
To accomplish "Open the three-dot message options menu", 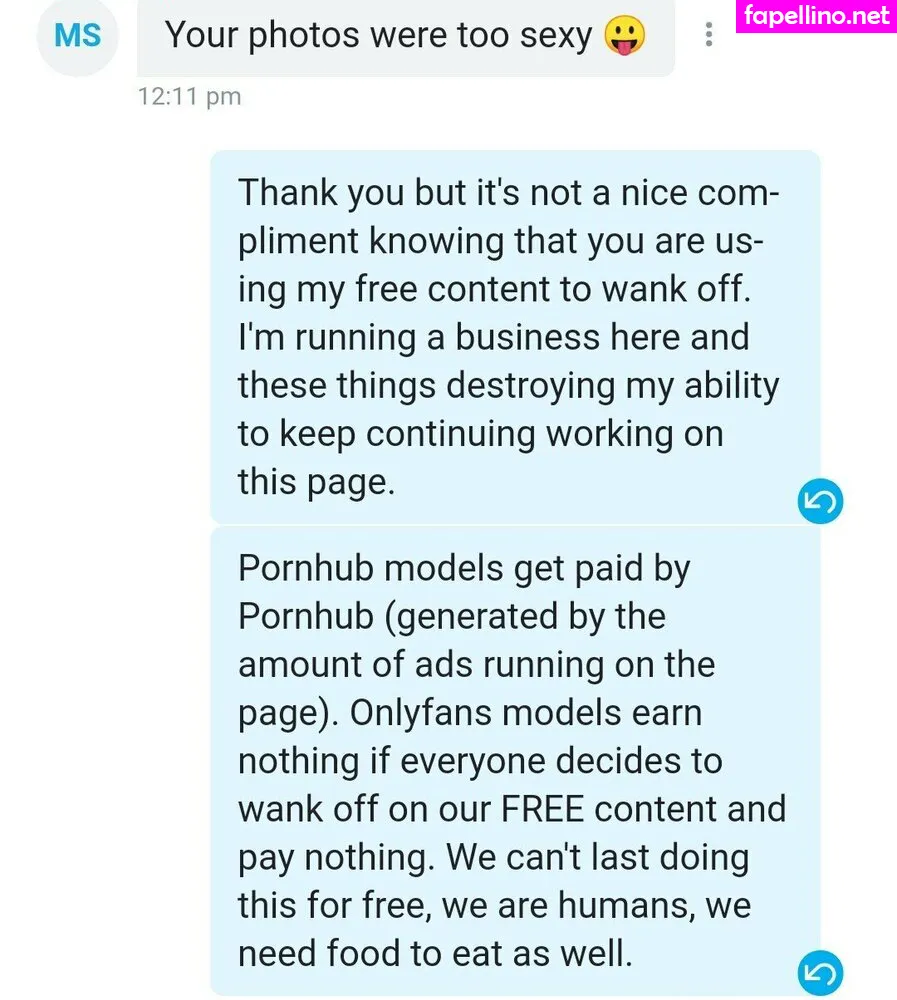I will [709, 36].
